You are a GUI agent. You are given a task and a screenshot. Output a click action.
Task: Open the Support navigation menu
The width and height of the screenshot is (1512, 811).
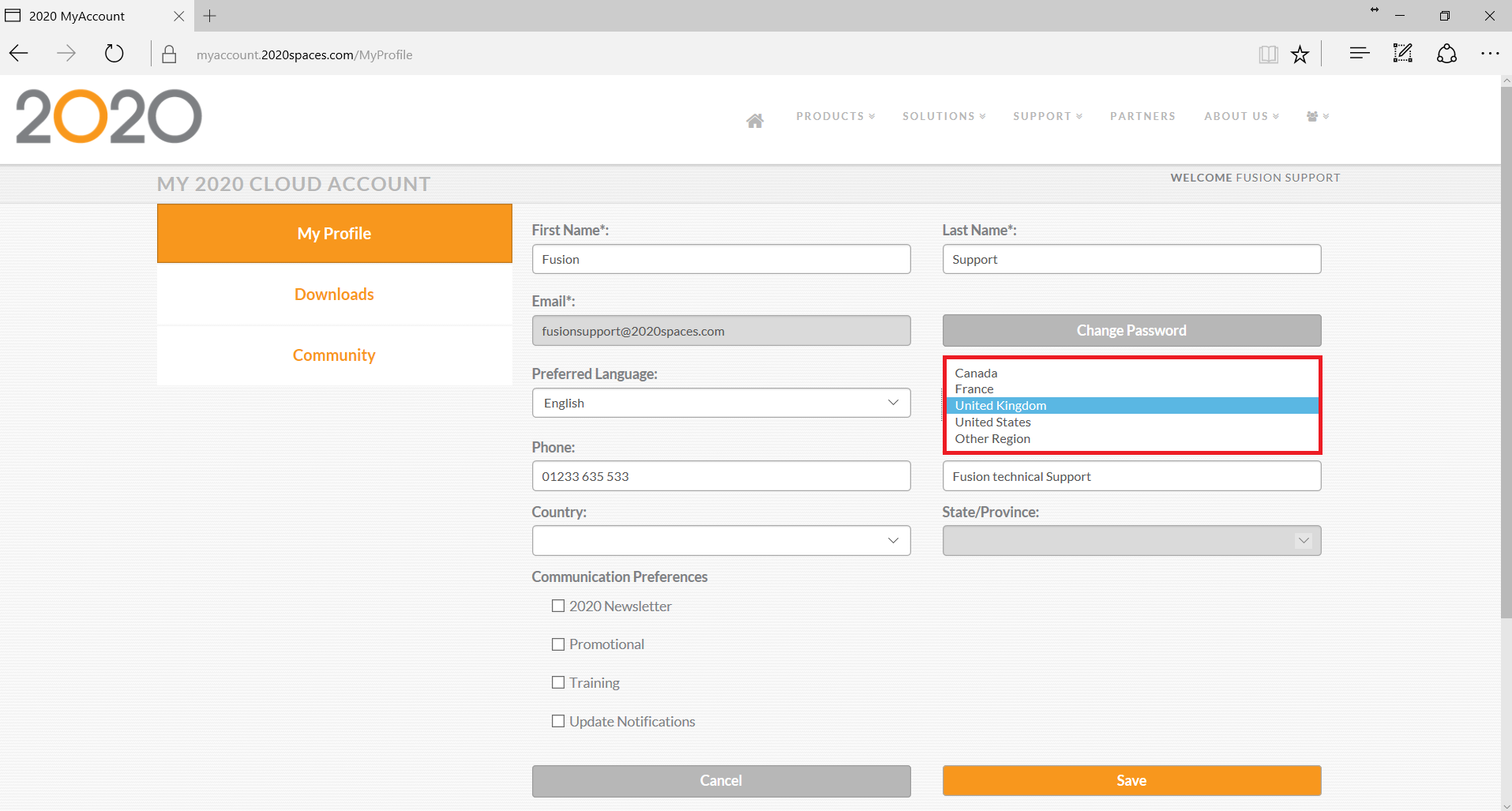(x=1048, y=116)
